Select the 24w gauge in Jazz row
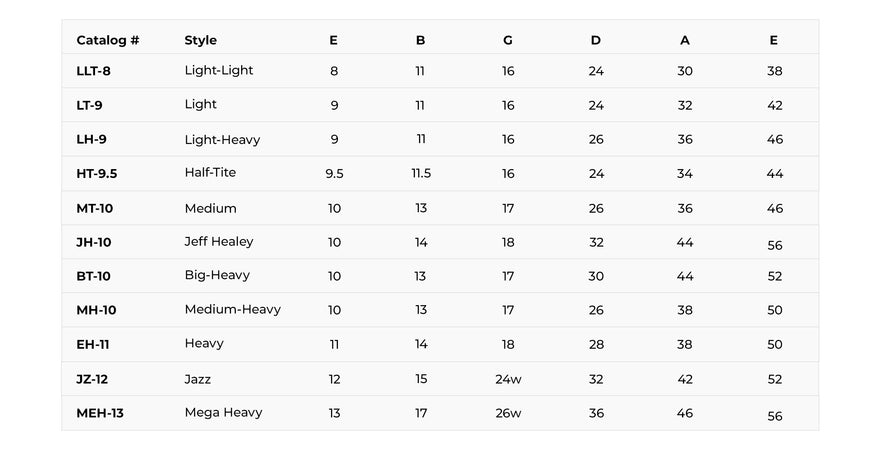The image size is (880, 450). coord(508,379)
